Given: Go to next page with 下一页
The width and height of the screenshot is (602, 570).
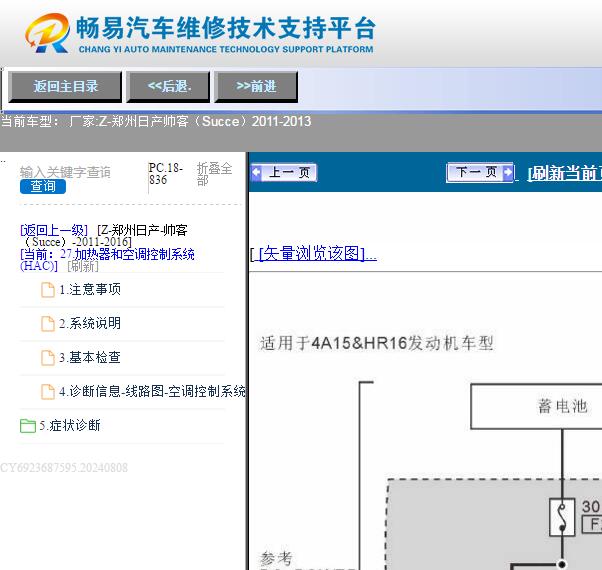Looking at the screenshot, I should (480, 172).
